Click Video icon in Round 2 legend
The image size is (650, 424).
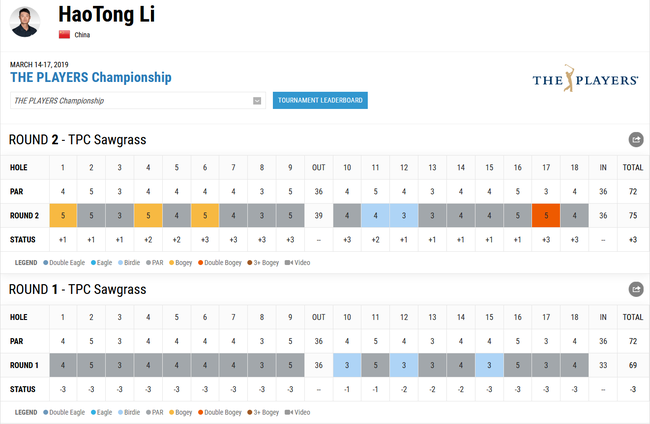[289, 262]
